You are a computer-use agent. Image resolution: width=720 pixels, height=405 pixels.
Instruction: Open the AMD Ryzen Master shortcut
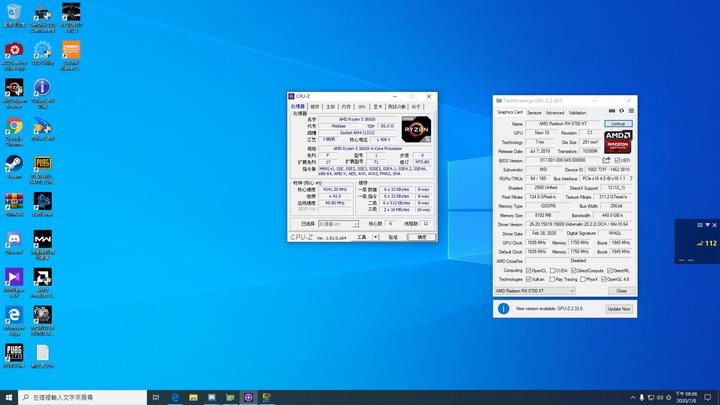click(x=14, y=93)
